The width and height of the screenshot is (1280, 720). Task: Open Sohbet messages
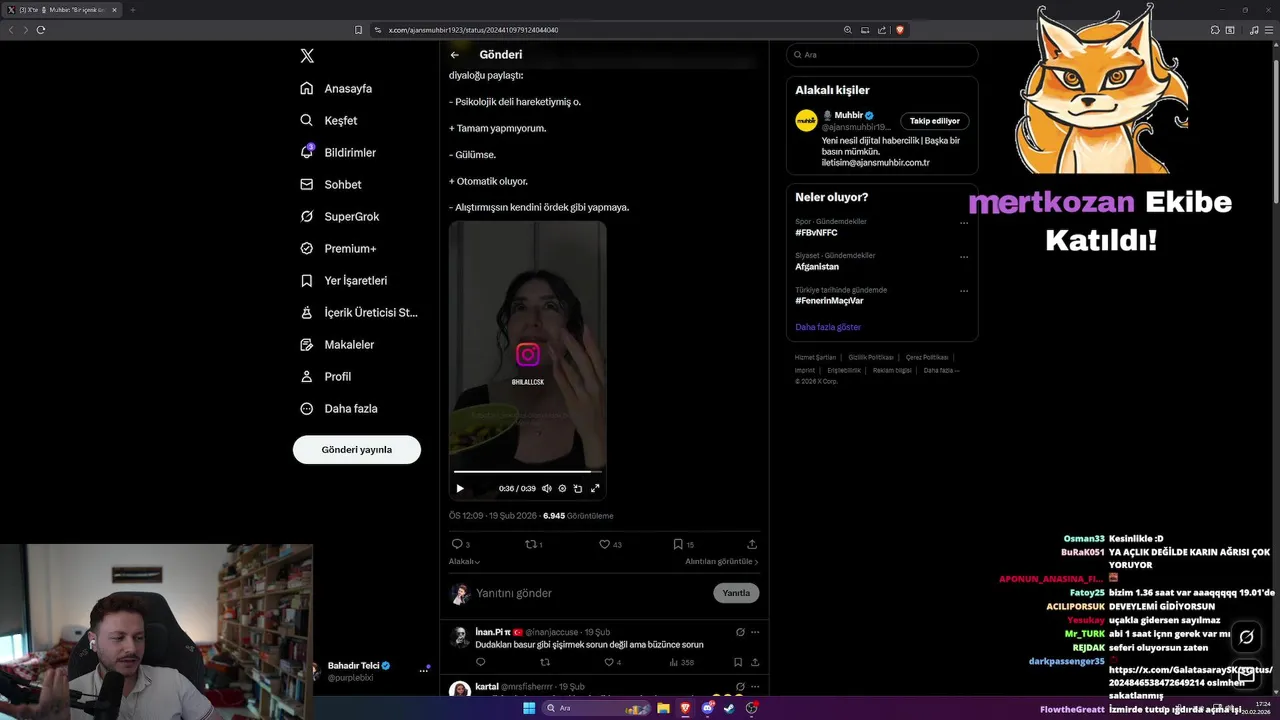(x=331, y=184)
